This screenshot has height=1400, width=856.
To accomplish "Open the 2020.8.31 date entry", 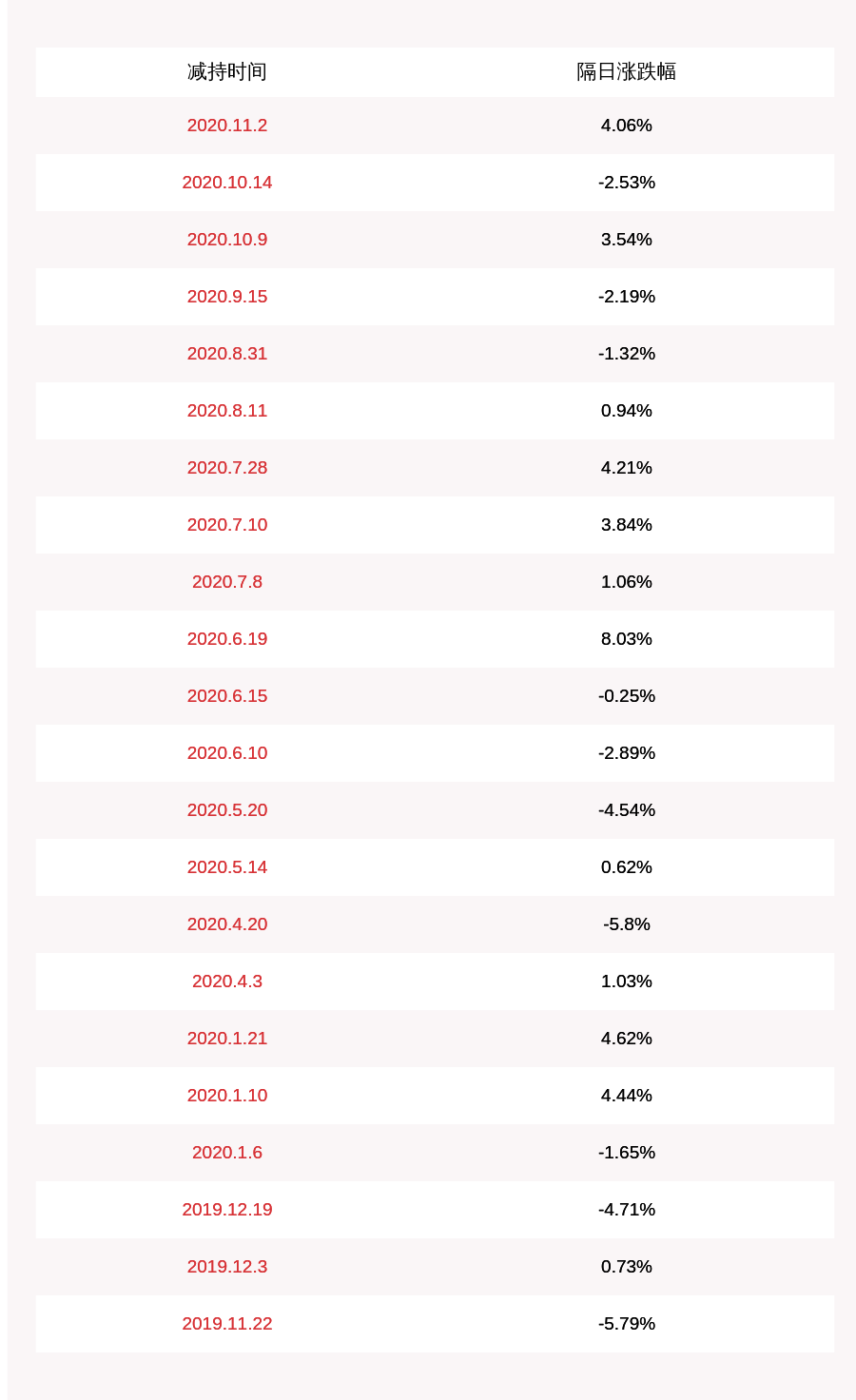I will coord(226,354).
